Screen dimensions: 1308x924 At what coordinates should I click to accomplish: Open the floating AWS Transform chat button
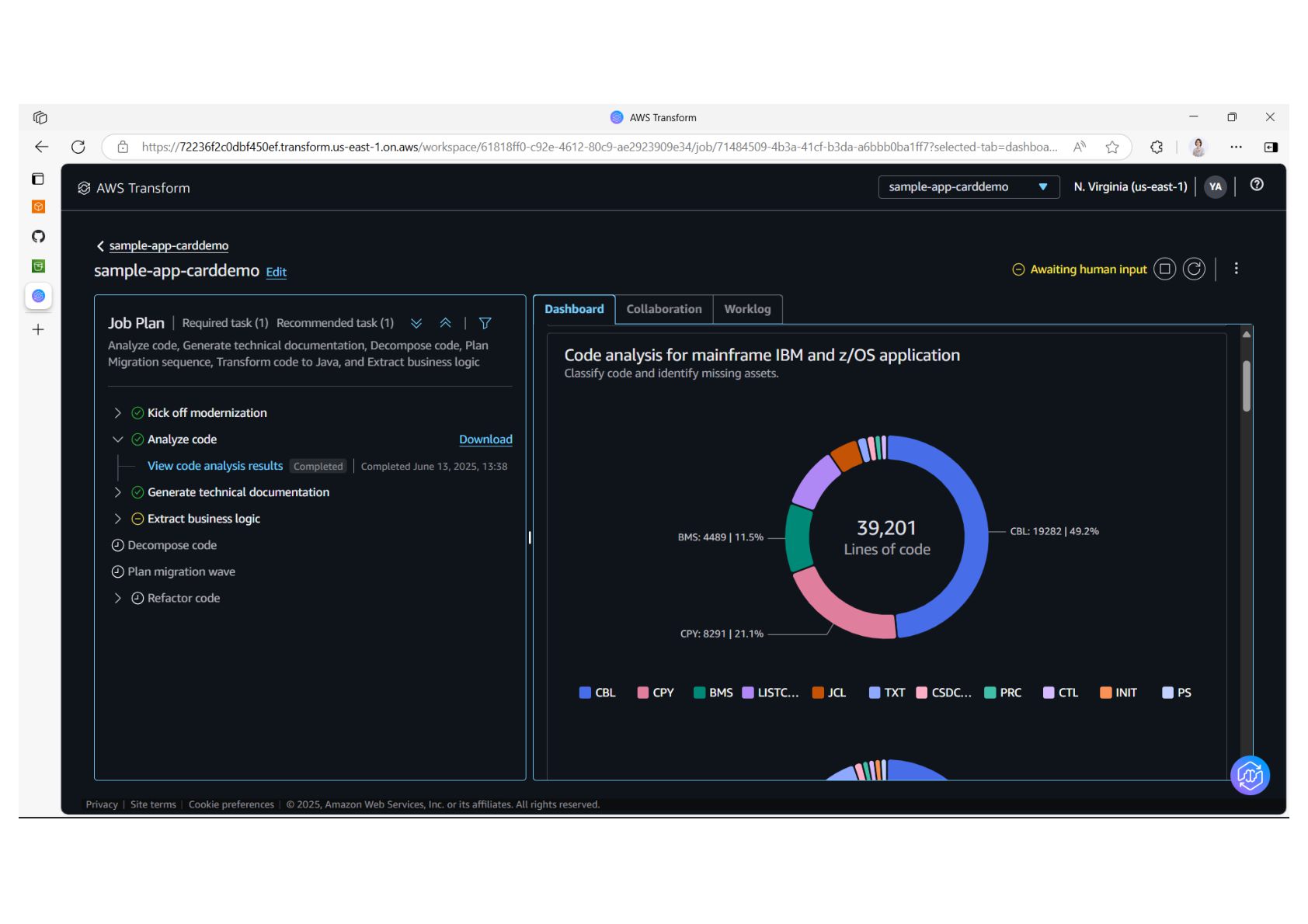[1250, 775]
